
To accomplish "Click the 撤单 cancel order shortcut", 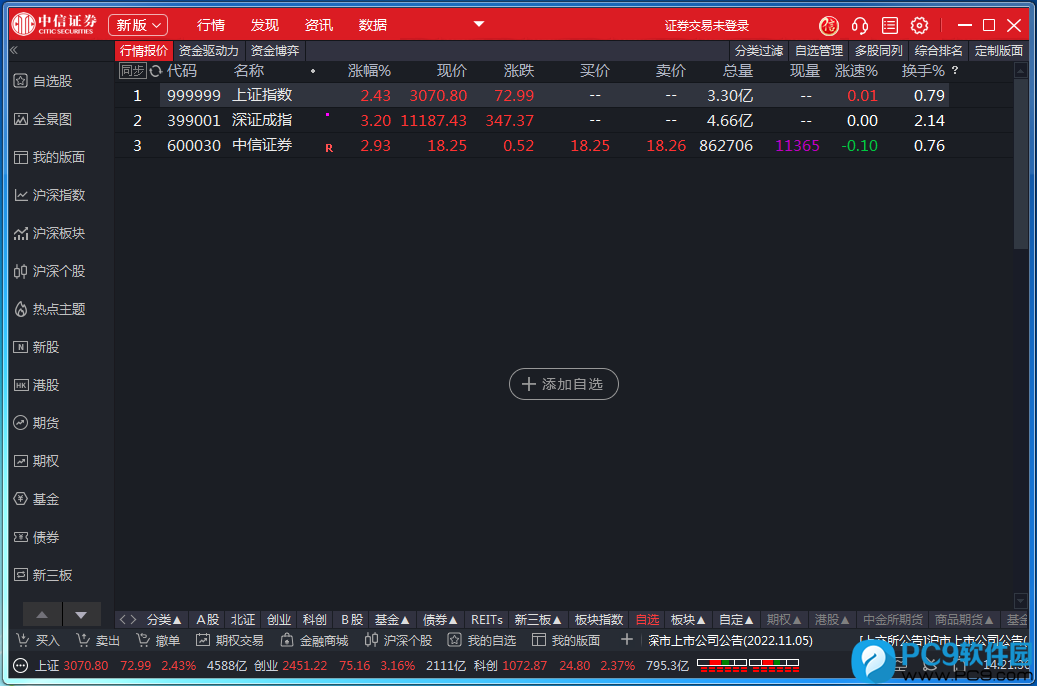I will tap(158, 640).
